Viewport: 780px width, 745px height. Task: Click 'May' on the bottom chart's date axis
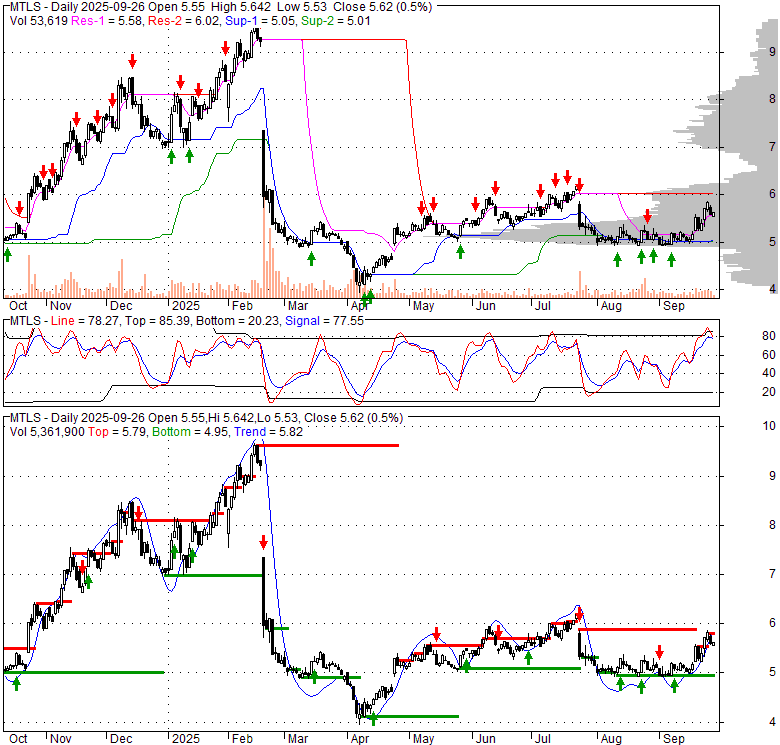click(423, 739)
